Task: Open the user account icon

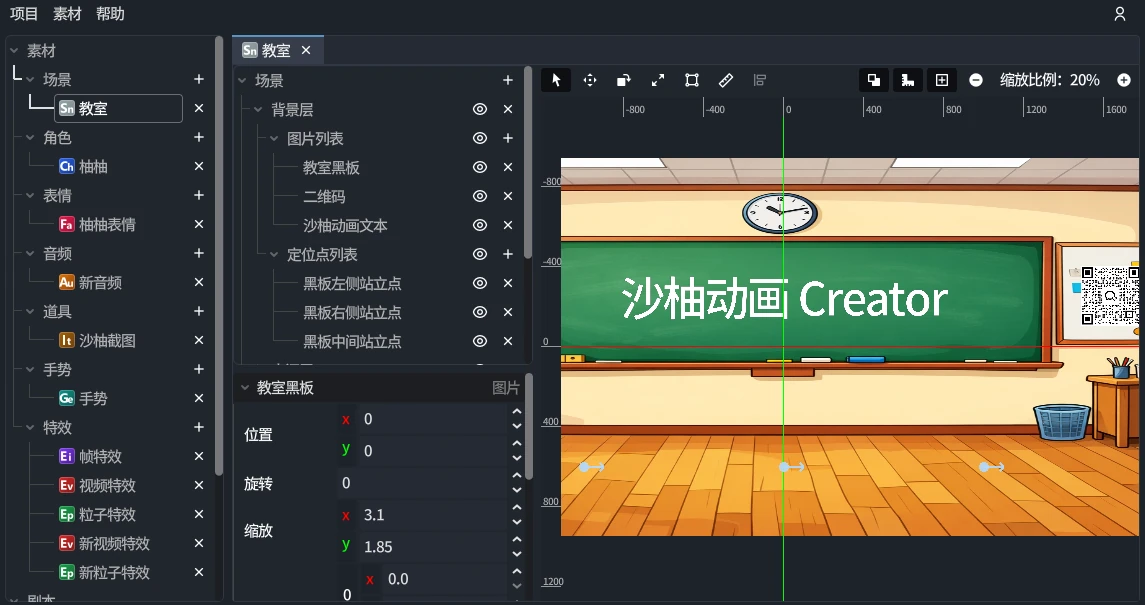Action: tap(1119, 14)
